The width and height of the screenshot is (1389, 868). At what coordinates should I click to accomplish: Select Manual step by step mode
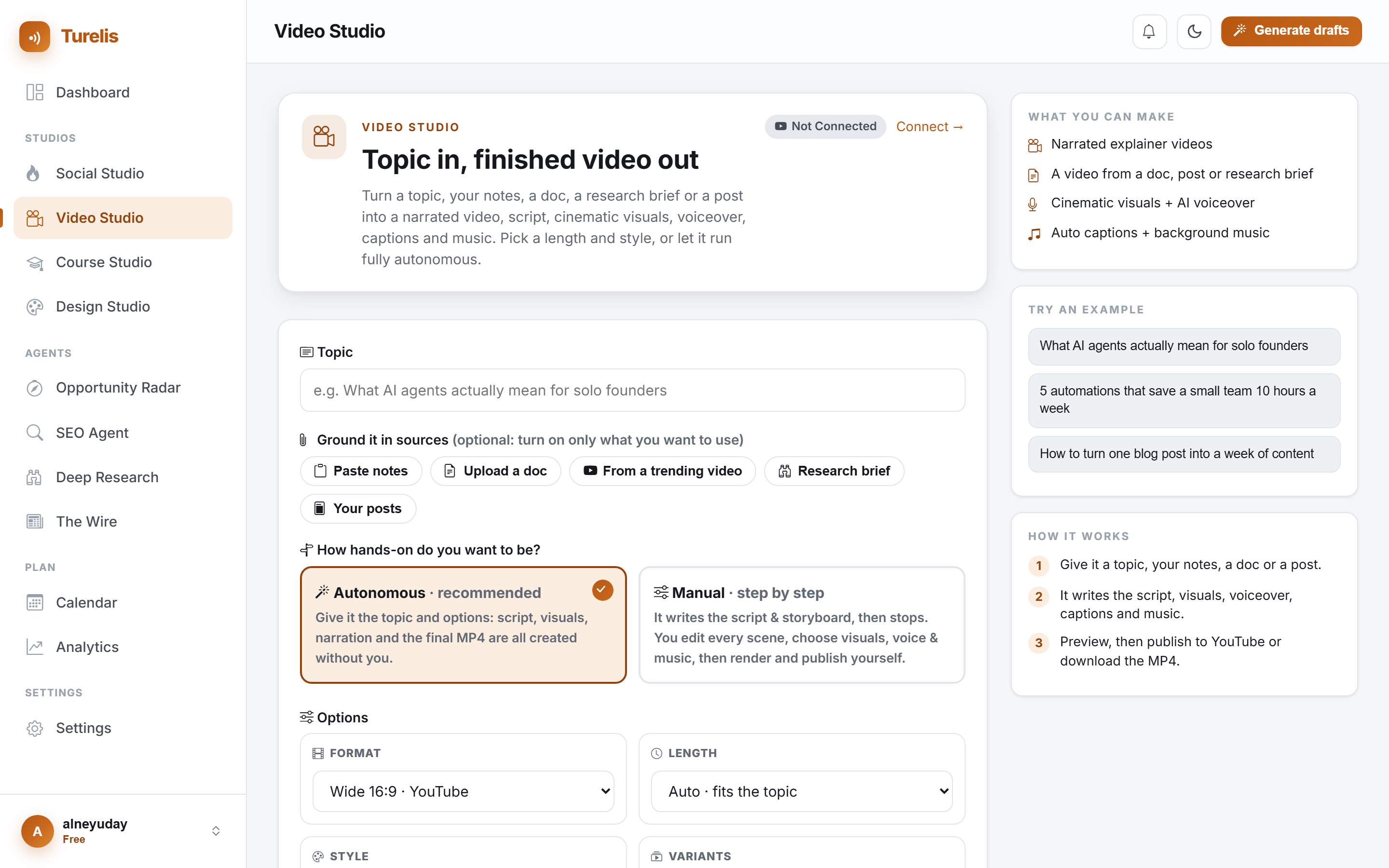[x=802, y=624]
